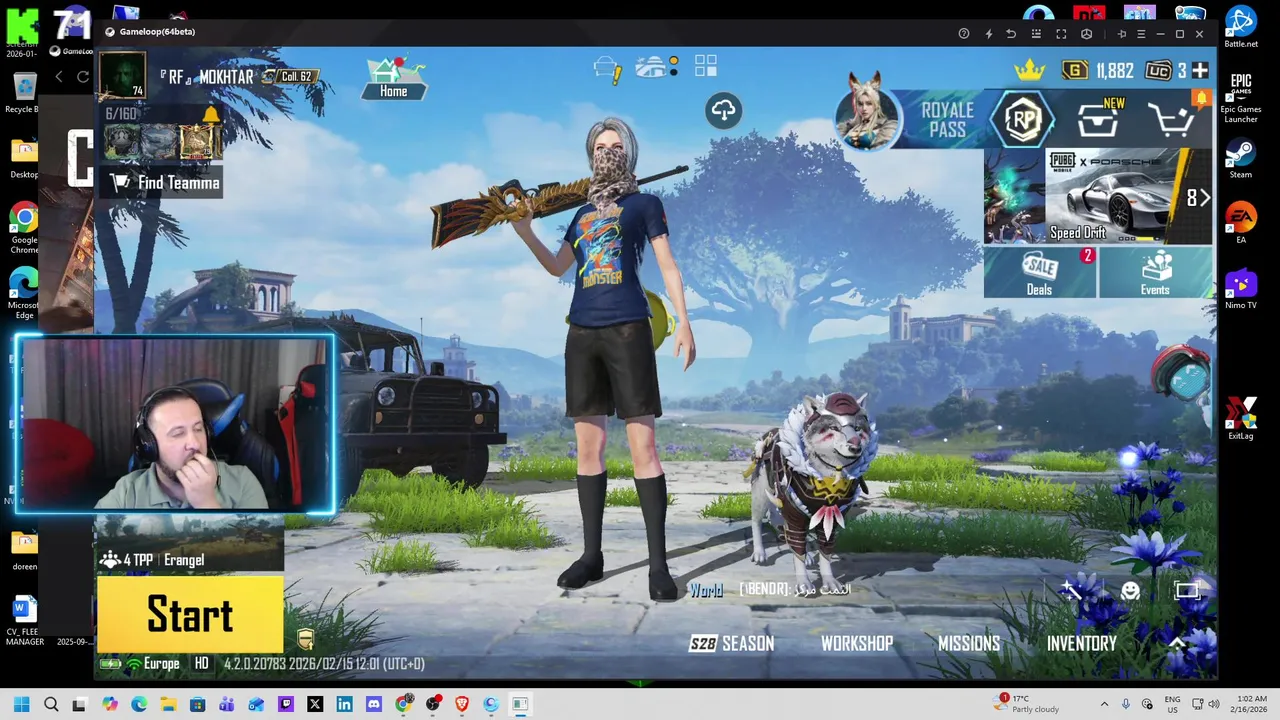
Task: Open Discord from the taskbar
Action: click(374, 704)
